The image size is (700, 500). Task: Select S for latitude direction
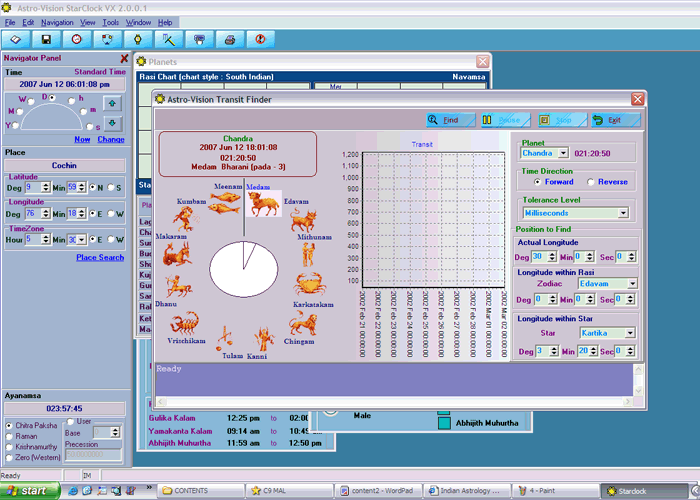111,188
